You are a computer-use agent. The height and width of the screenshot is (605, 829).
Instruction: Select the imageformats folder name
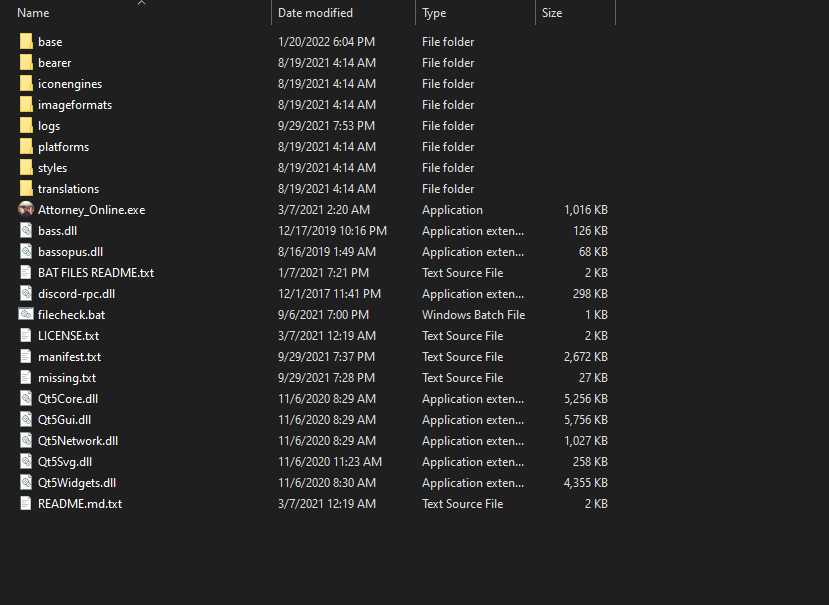coord(75,105)
